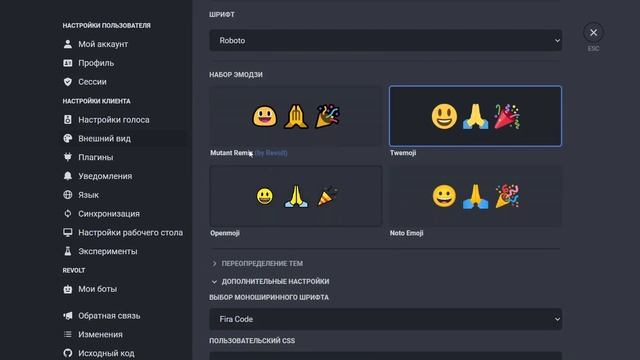The image size is (640, 360).
Task: Click the GitHub icon beside Исходный код
Action: (68, 353)
